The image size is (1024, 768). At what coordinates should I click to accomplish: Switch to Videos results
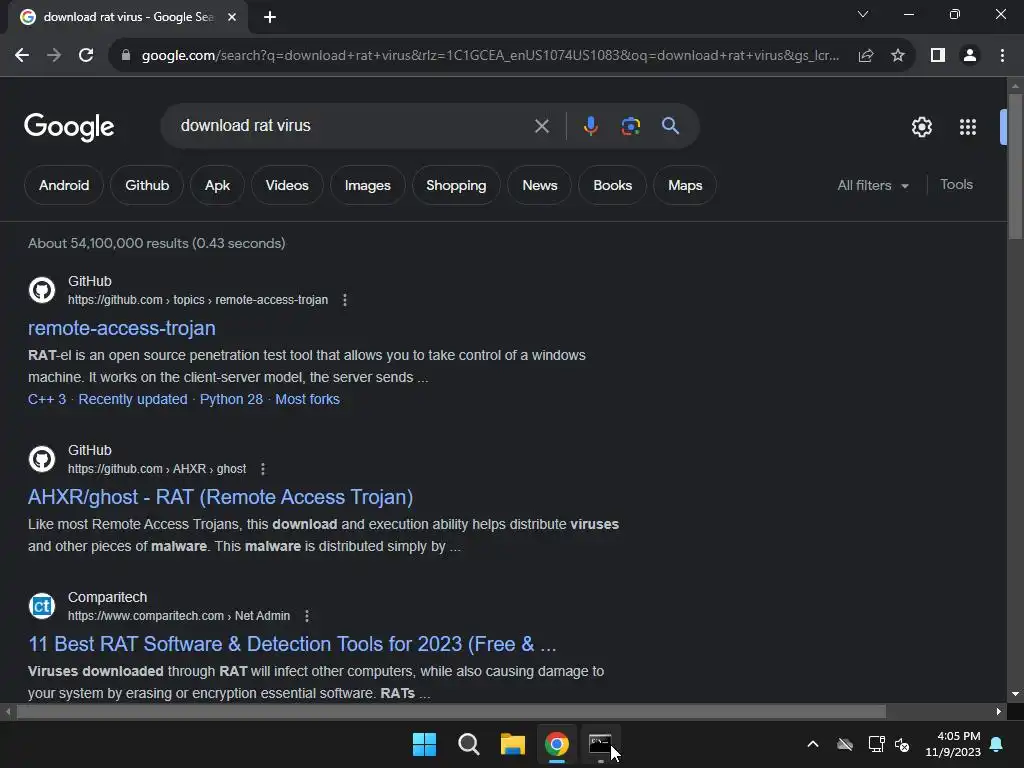click(x=287, y=185)
